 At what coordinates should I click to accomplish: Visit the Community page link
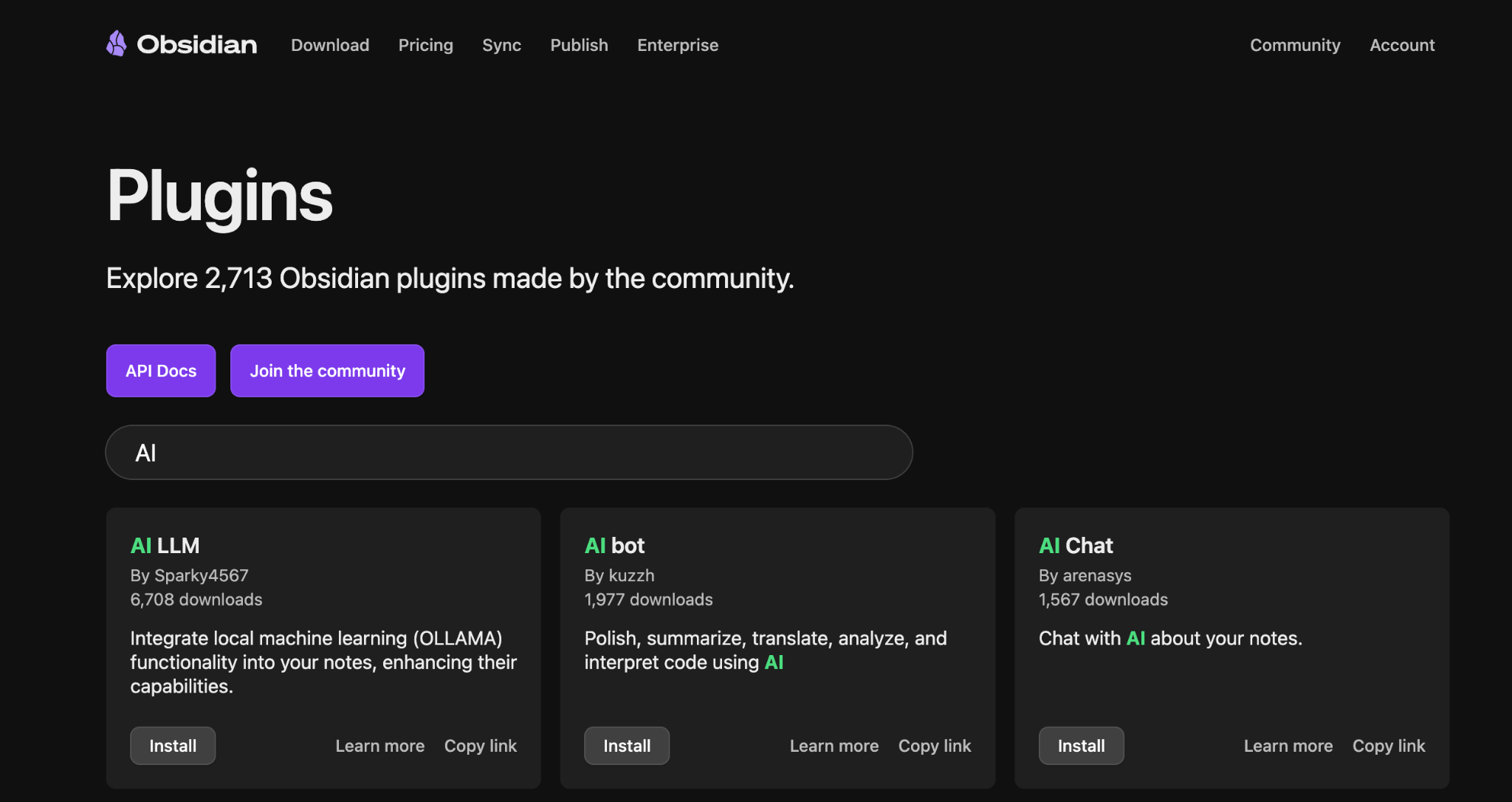(1295, 45)
